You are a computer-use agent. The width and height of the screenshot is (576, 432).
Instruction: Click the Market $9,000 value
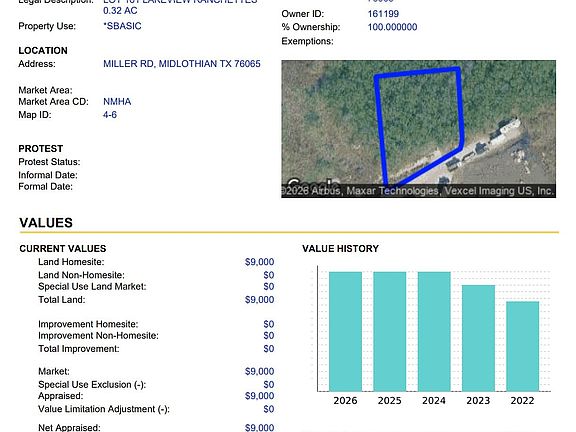click(x=260, y=371)
